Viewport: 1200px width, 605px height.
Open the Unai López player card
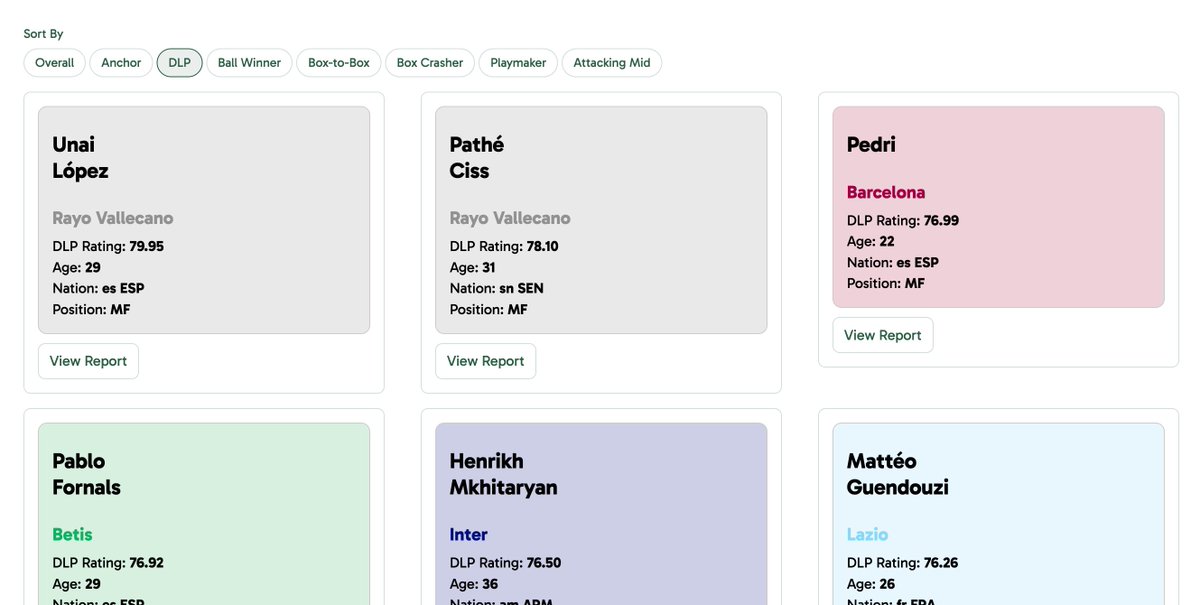click(204, 220)
